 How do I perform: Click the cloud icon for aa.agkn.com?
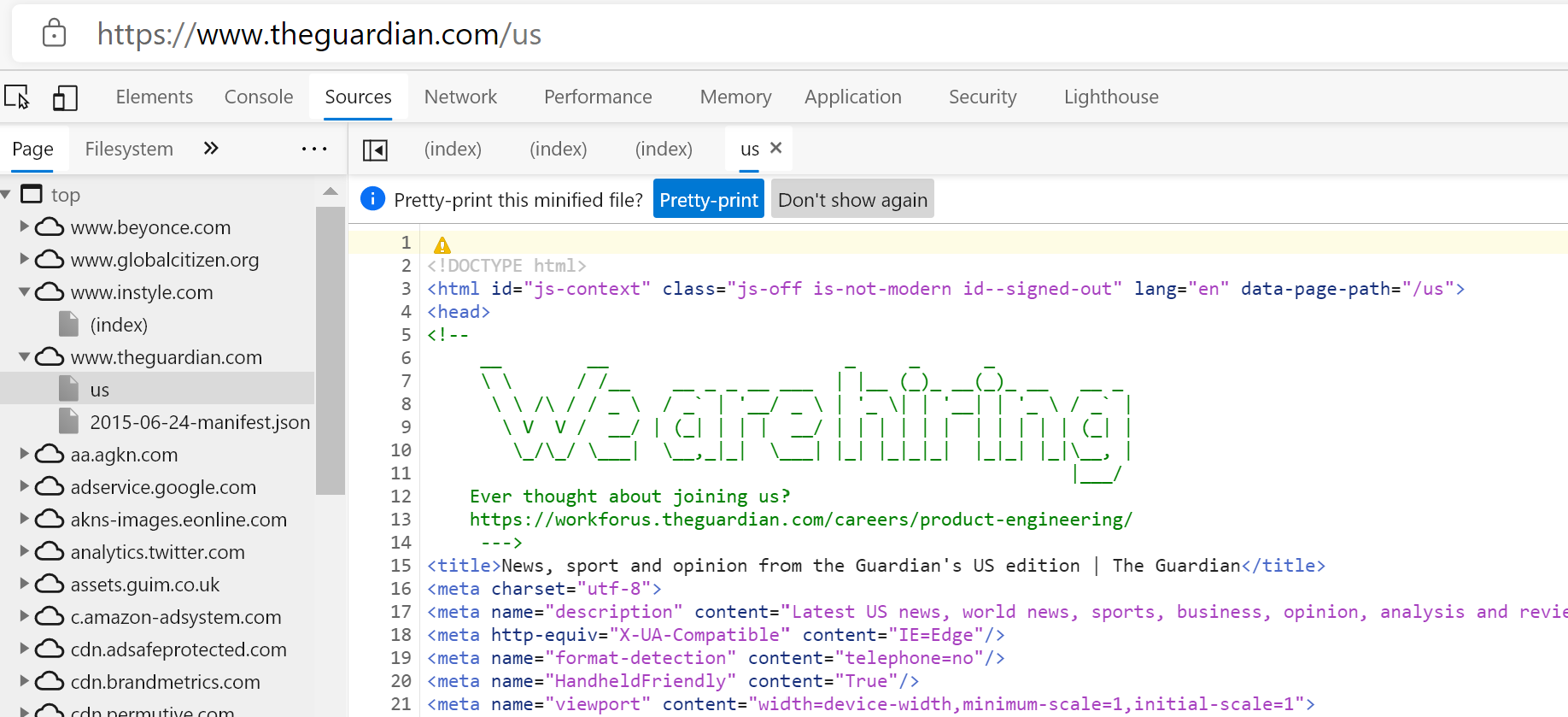[50, 454]
